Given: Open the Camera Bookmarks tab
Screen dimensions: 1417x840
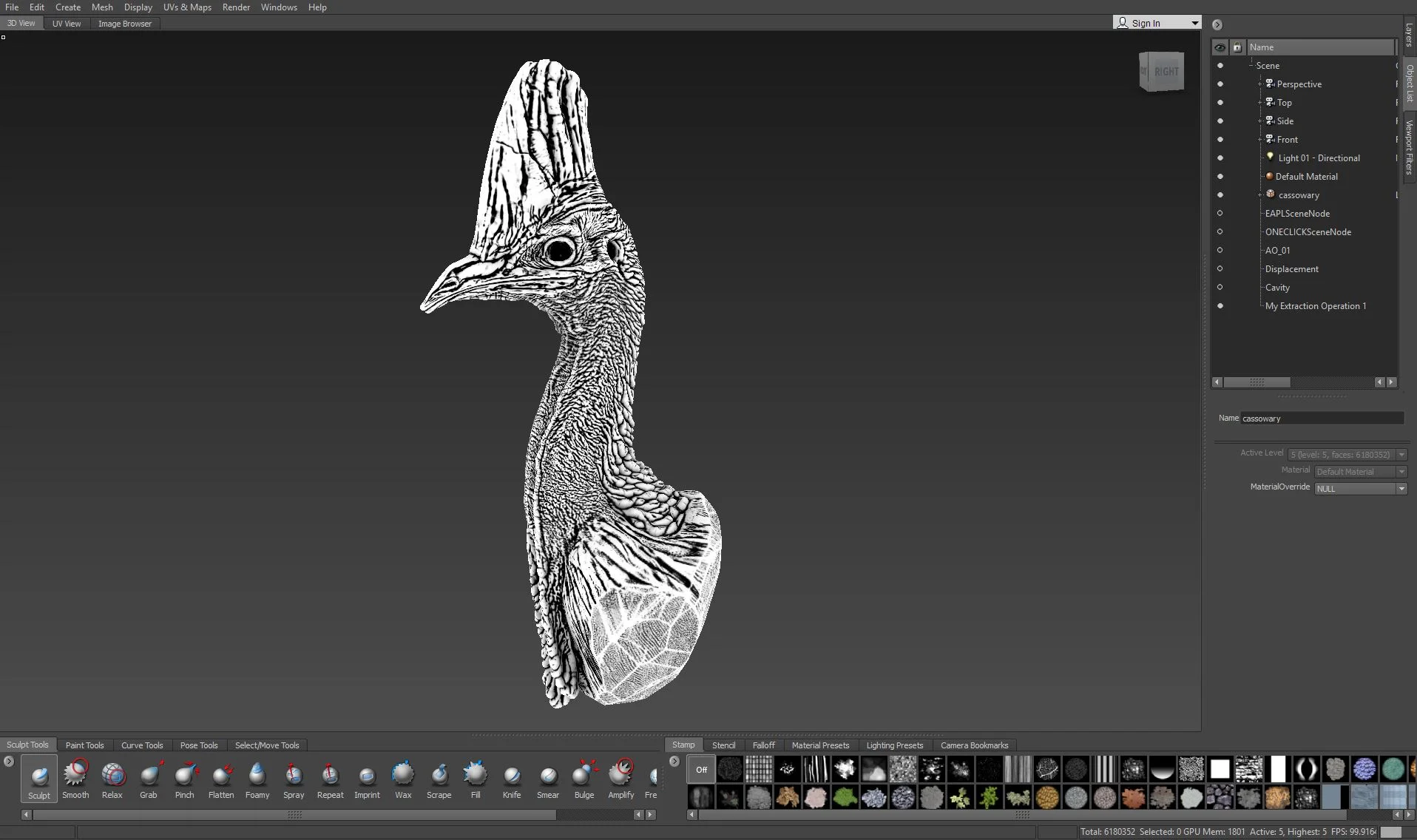Looking at the screenshot, I should (x=974, y=745).
